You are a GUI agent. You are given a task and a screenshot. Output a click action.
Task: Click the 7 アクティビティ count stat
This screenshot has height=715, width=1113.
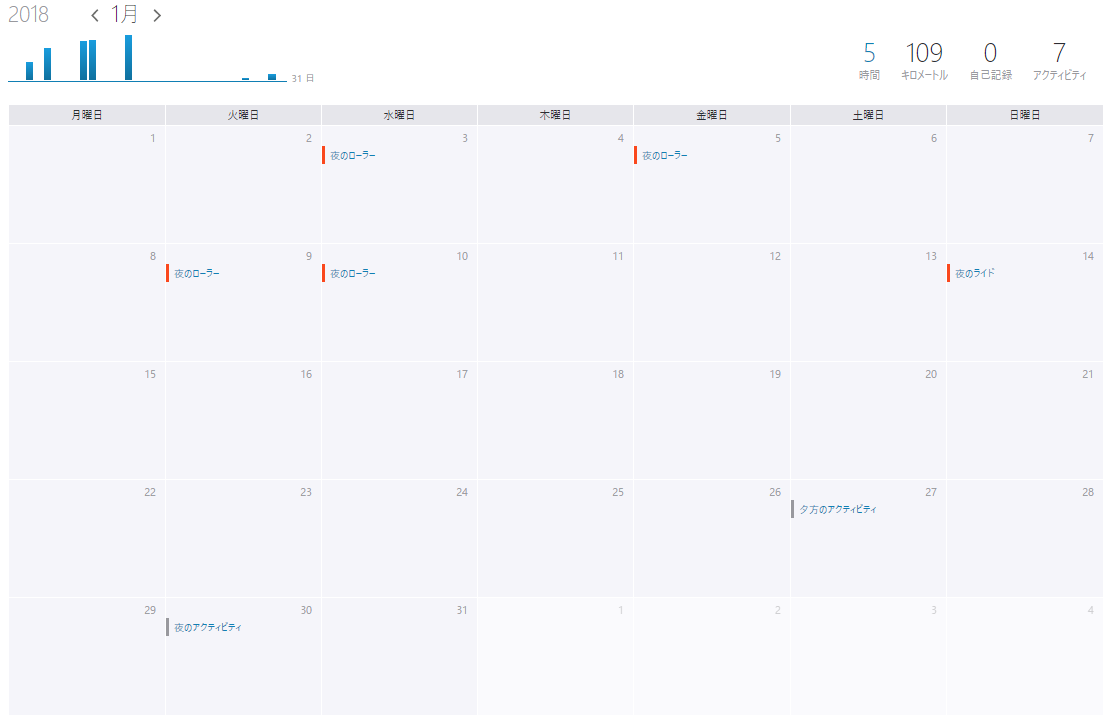pyautogui.click(x=1059, y=60)
